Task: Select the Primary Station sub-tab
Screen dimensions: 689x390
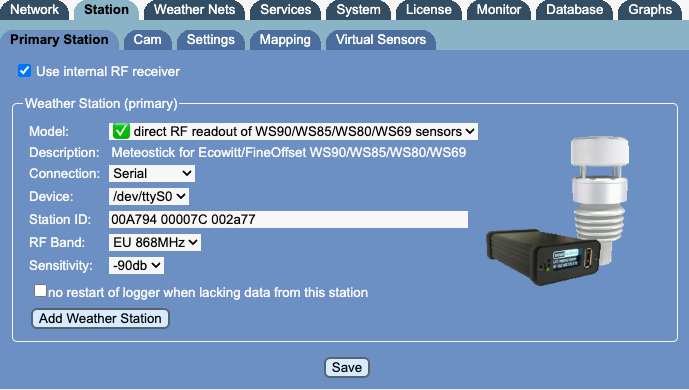Action: (x=59, y=40)
